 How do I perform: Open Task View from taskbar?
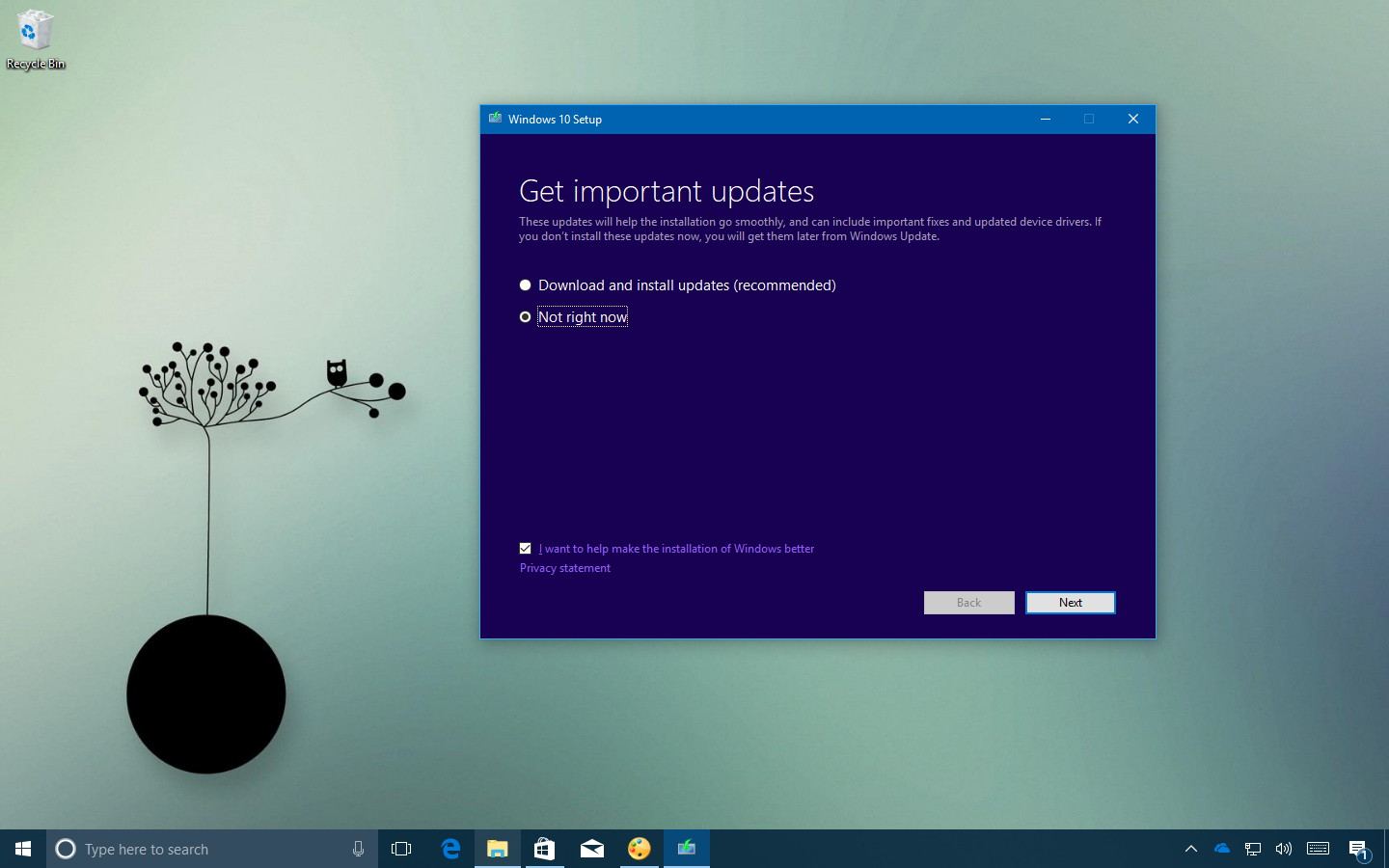401,849
